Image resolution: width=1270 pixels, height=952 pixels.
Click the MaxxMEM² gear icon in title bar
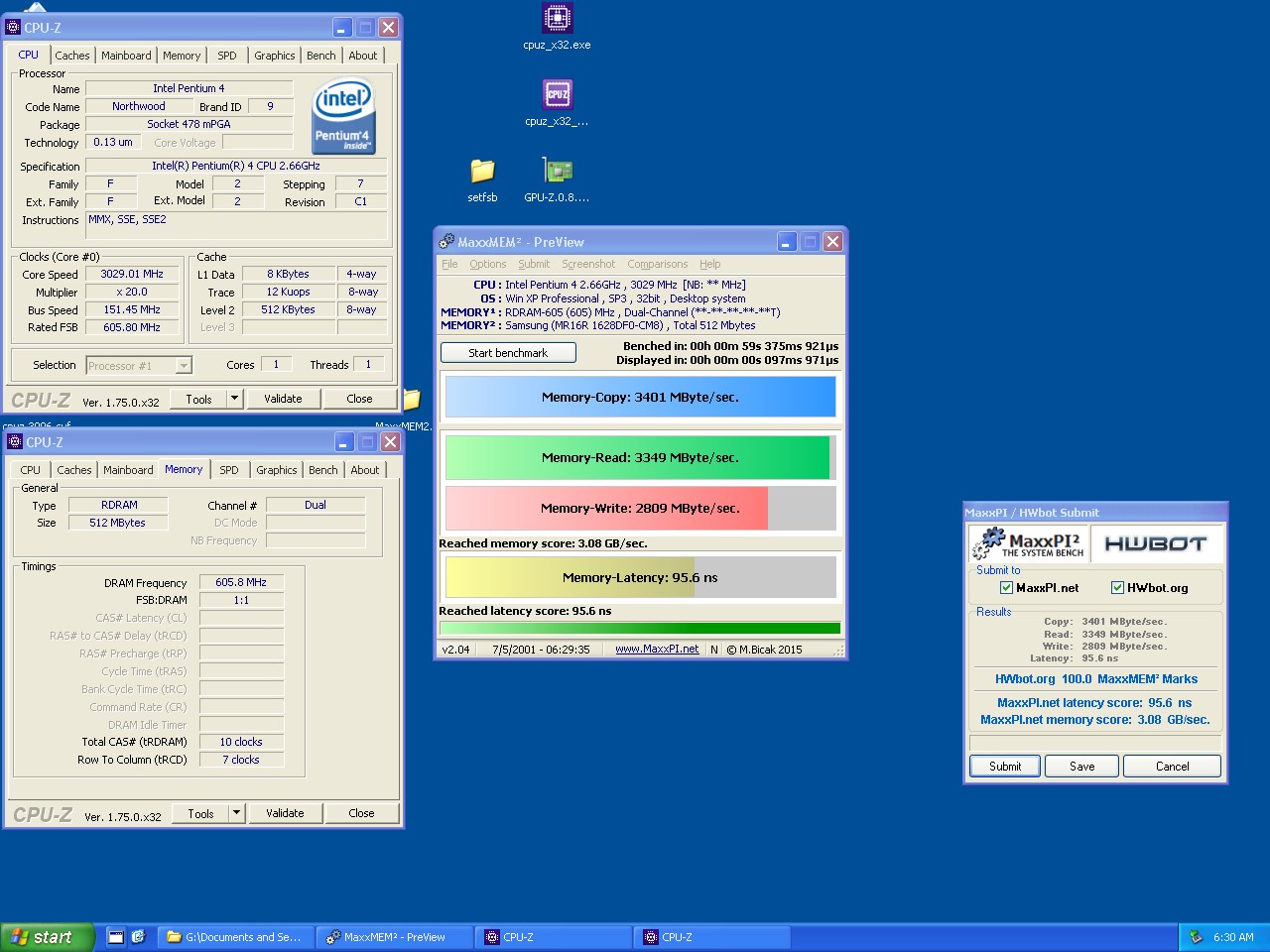coord(446,241)
